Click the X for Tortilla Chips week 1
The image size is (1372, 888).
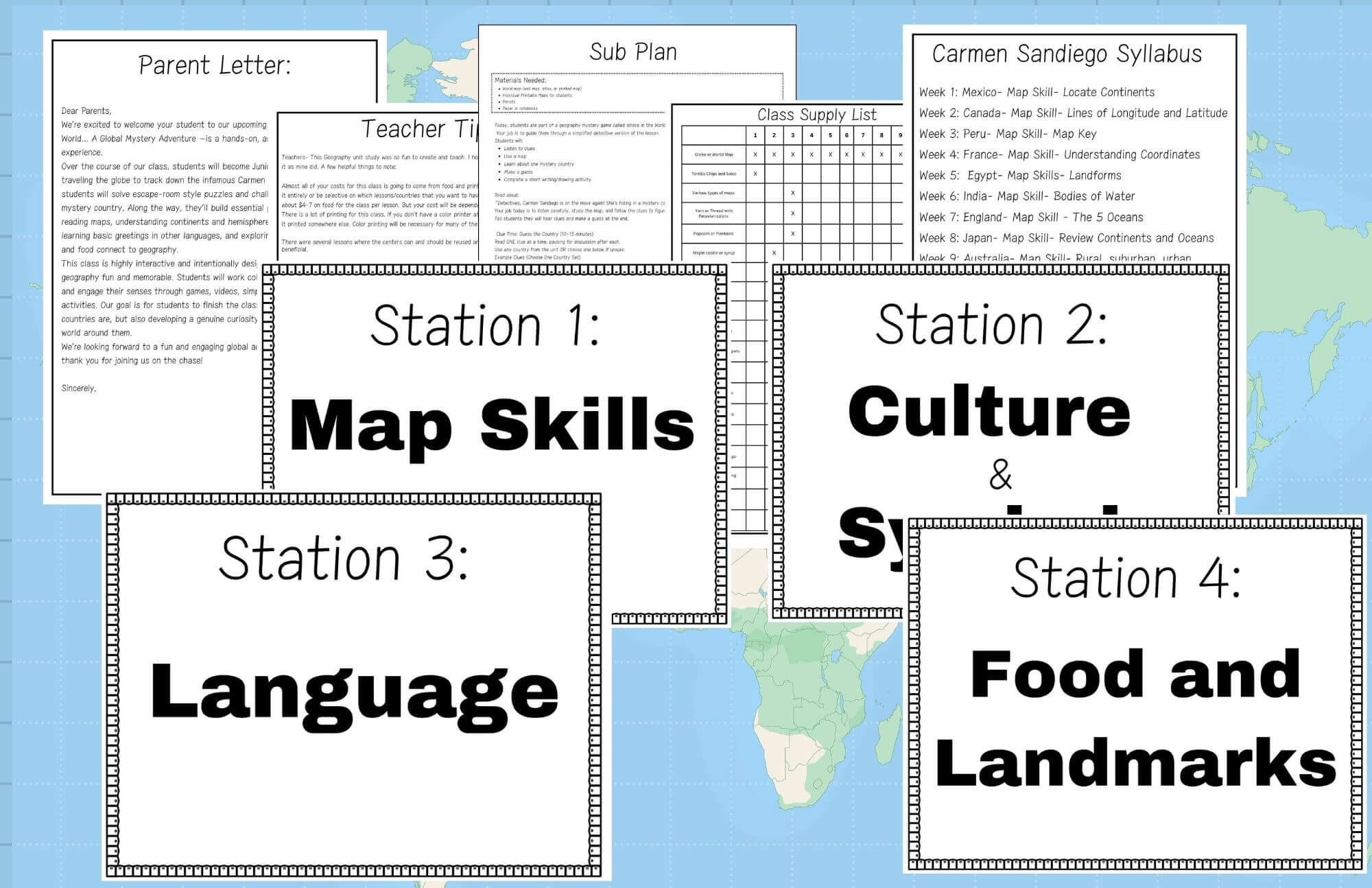pos(755,174)
